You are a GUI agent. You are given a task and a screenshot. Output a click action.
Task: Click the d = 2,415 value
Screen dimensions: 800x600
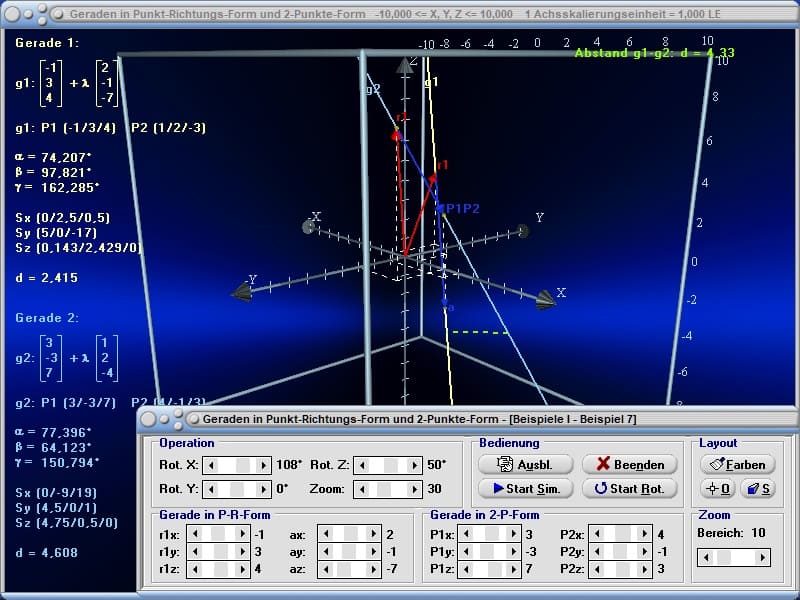pyautogui.click(x=47, y=278)
